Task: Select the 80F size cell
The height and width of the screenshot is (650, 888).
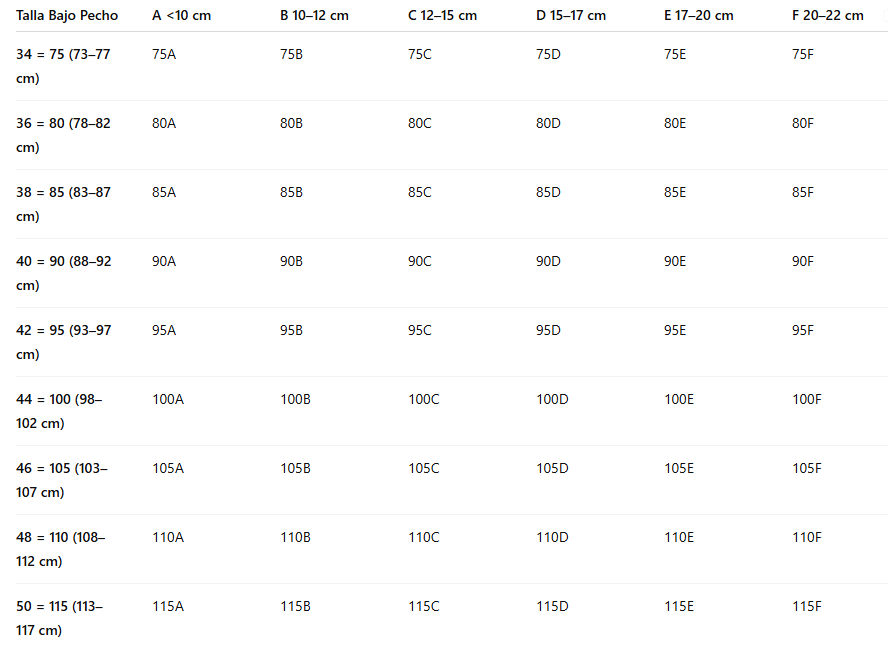Action: [x=803, y=123]
